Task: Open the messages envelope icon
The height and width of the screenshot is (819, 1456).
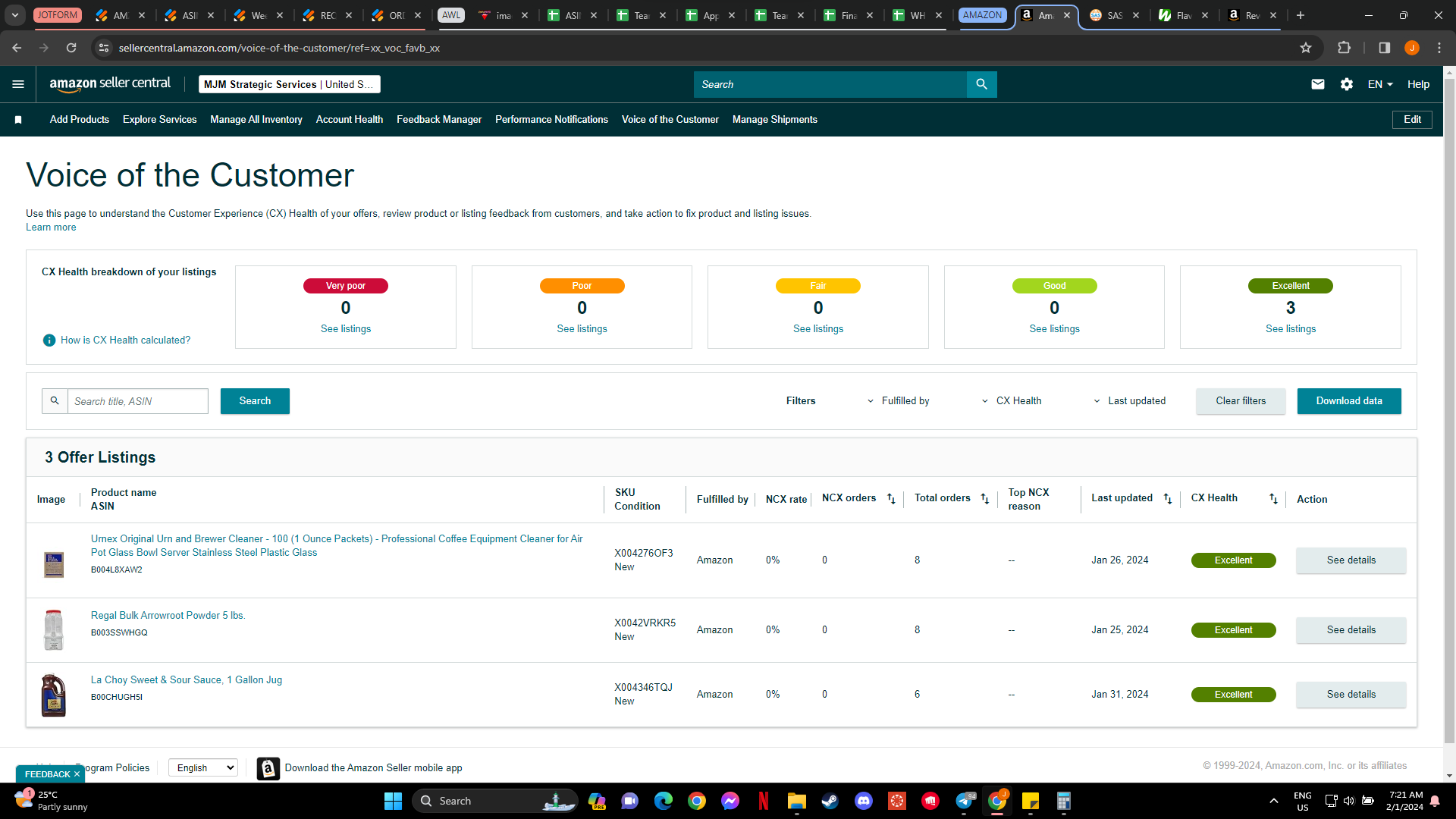Action: [1318, 84]
